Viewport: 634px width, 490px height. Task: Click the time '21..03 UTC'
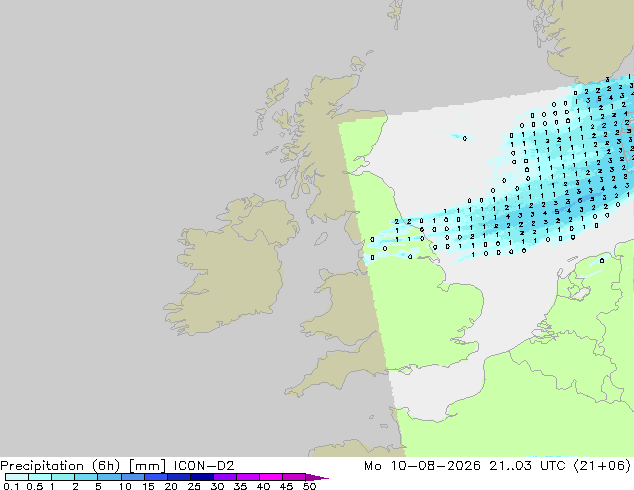click(527, 466)
